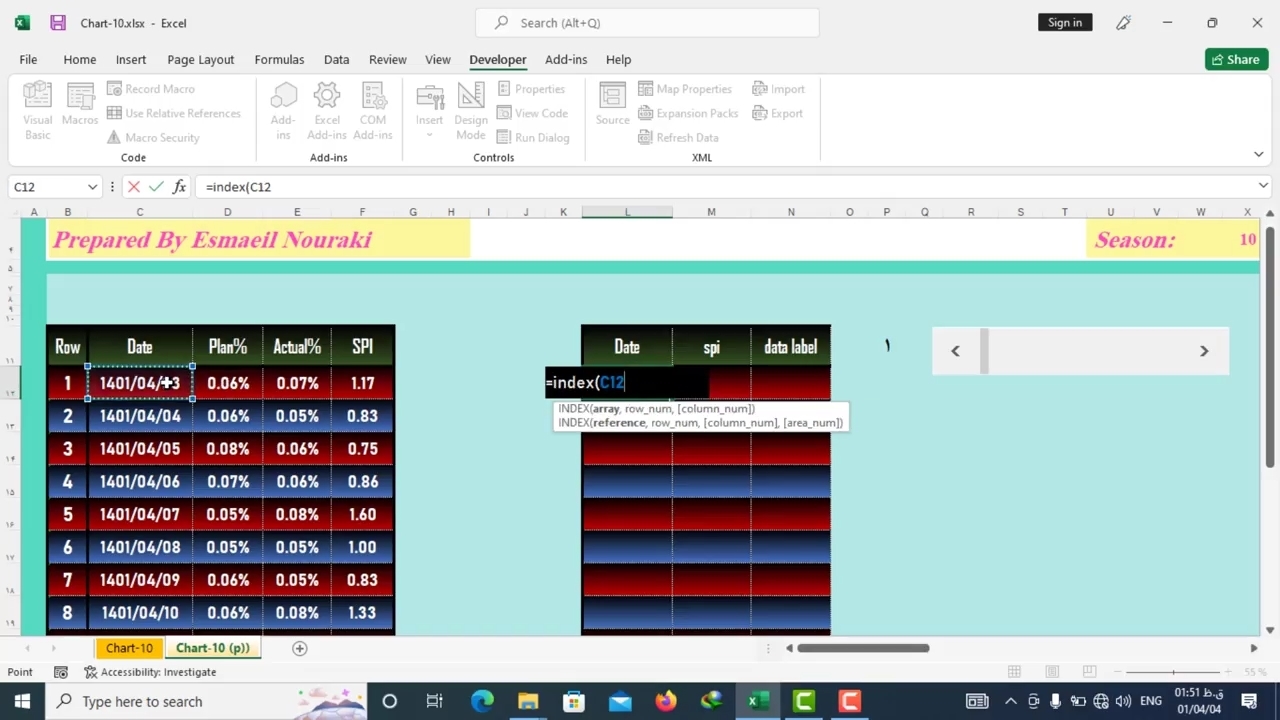The width and height of the screenshot is (1280, 720).
Task: Open the Visual Basic editor icon
Action: (x=37, y=110)
